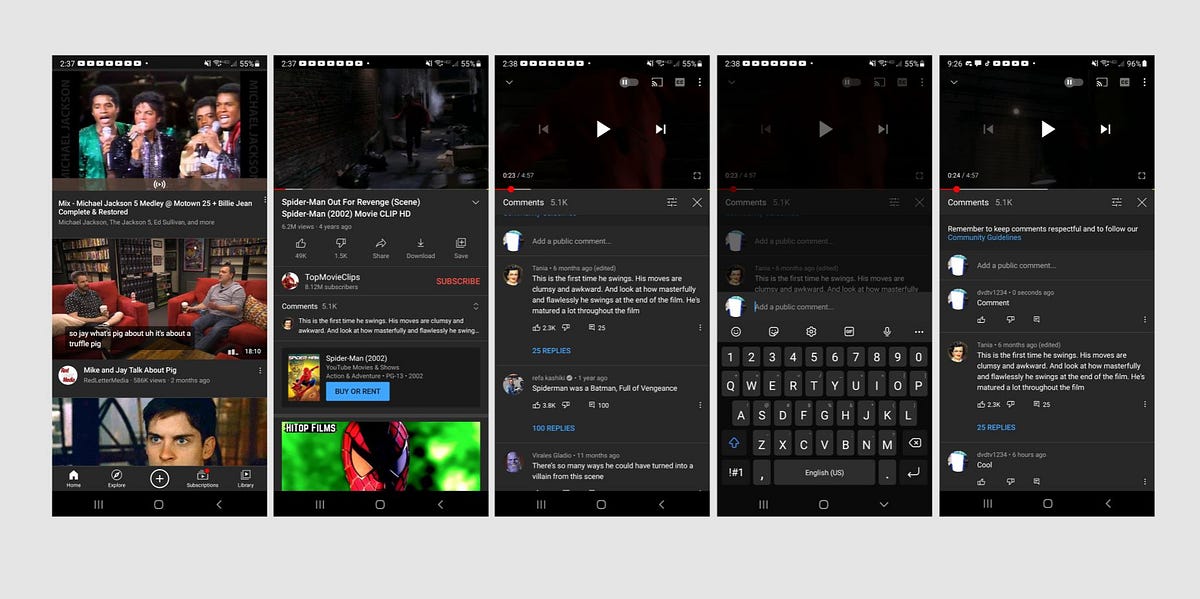Tap the GIF icon in the comment toolbar

(851, 331)
